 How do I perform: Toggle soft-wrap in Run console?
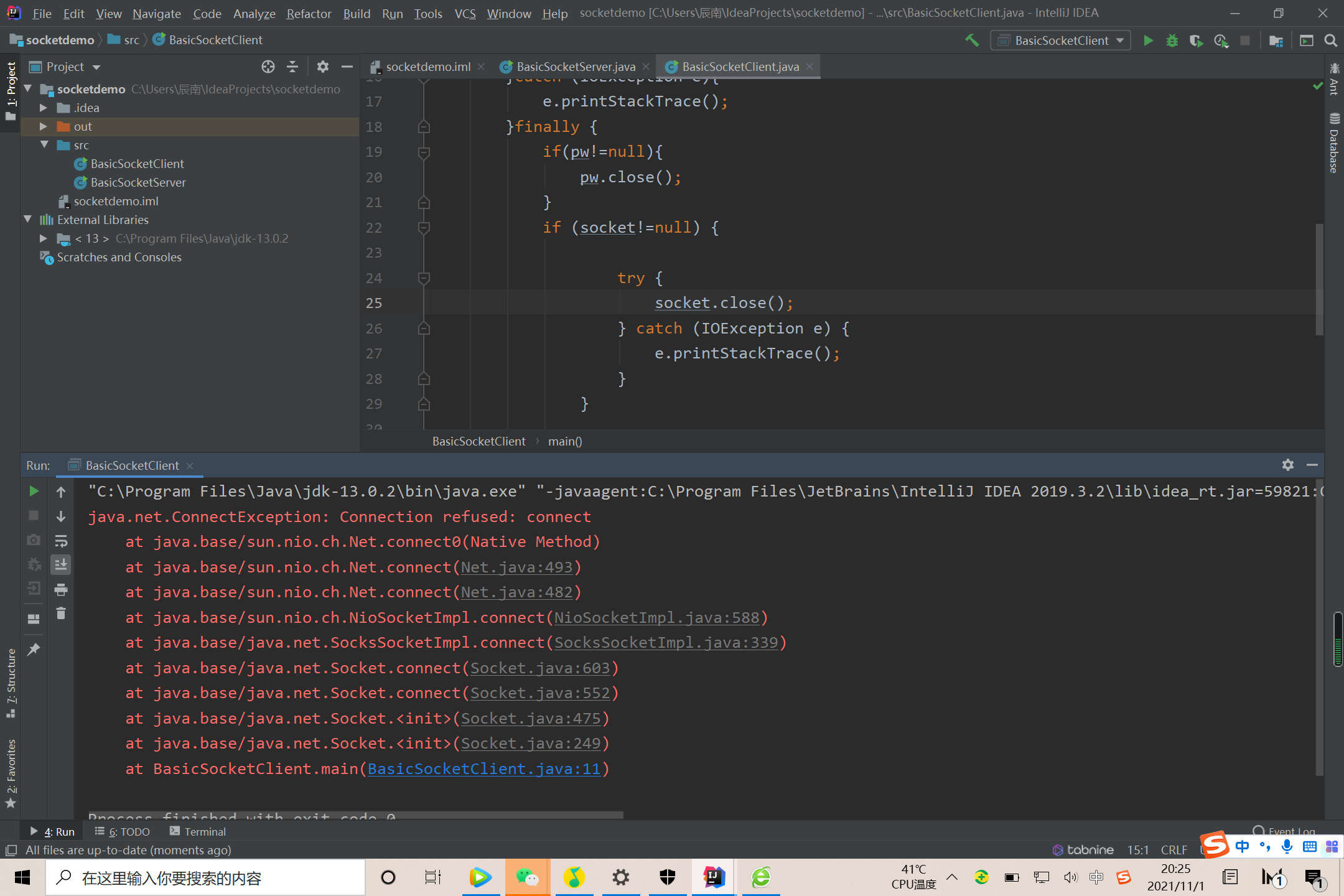(61, 541)
